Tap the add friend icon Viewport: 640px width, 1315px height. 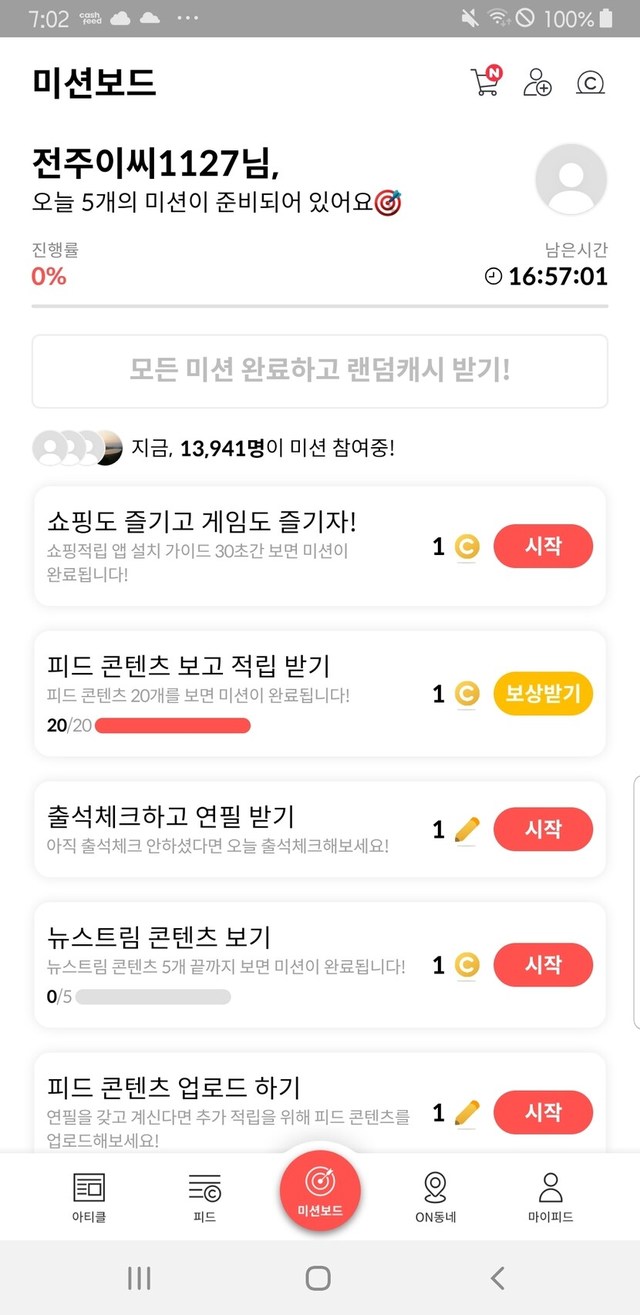coord(537,82)
